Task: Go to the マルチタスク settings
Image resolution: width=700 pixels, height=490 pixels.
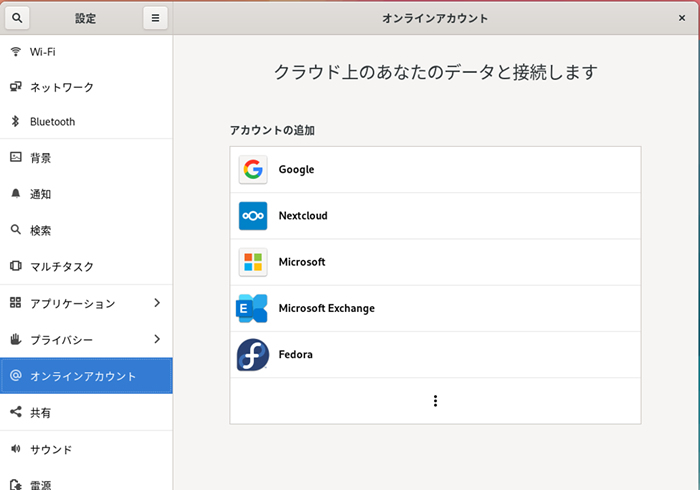Action: tap(62, 267)
